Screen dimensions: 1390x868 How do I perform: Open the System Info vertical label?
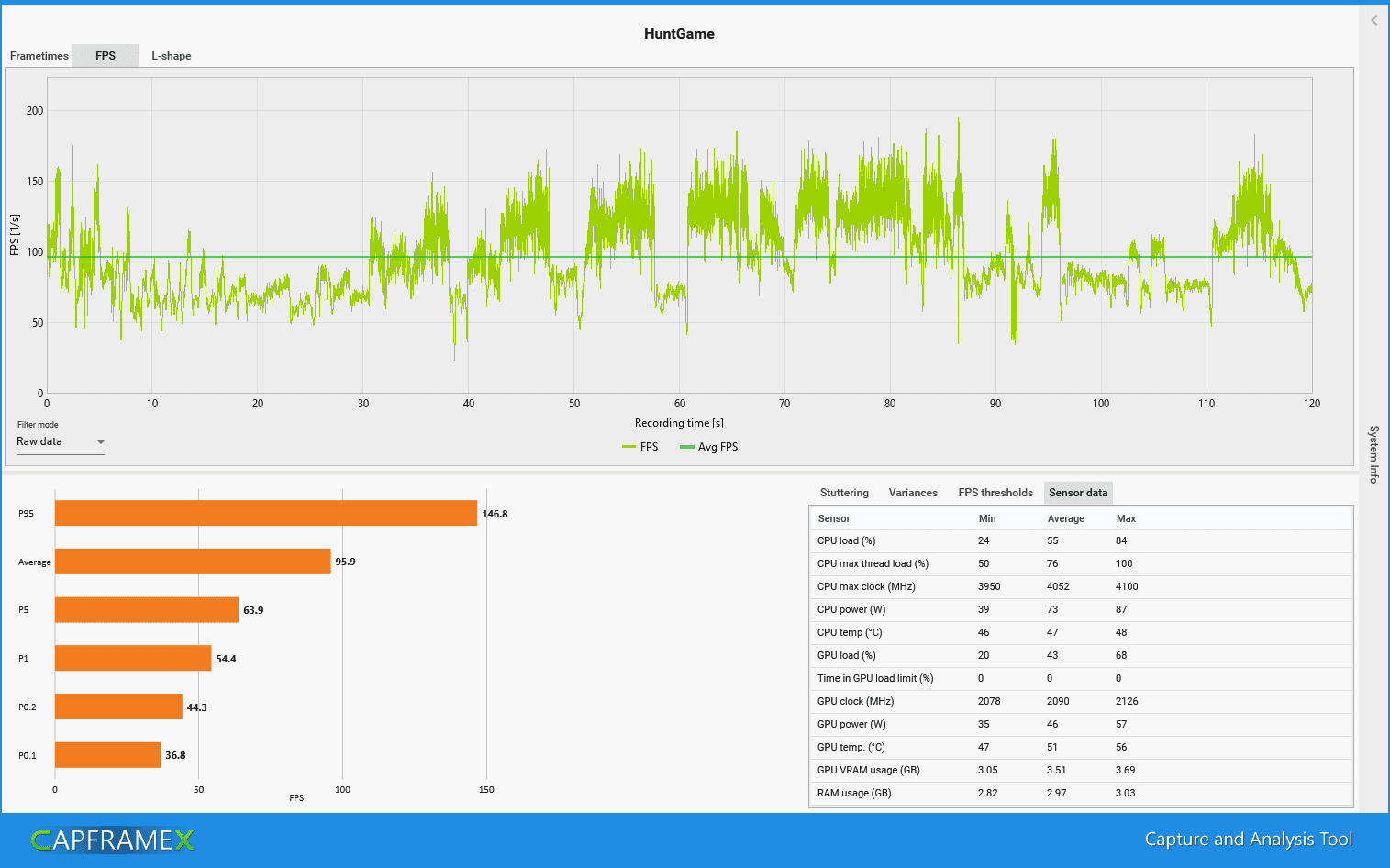click(1373, 454)
